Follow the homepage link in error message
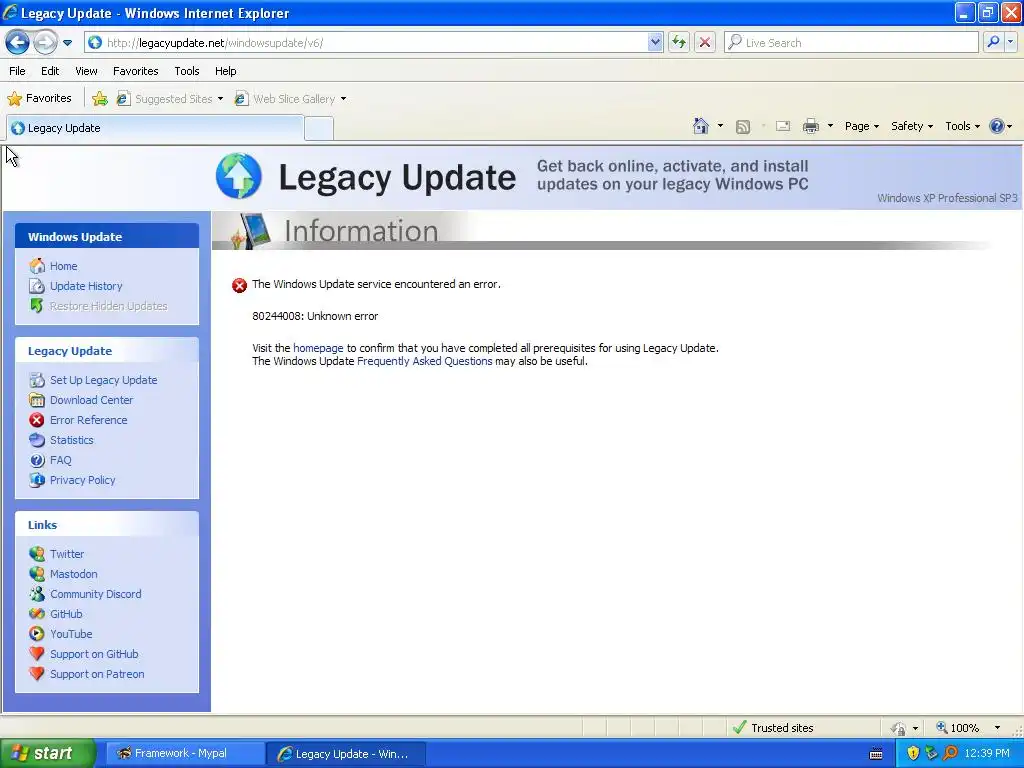1024x768 pixels. point(318,348)
